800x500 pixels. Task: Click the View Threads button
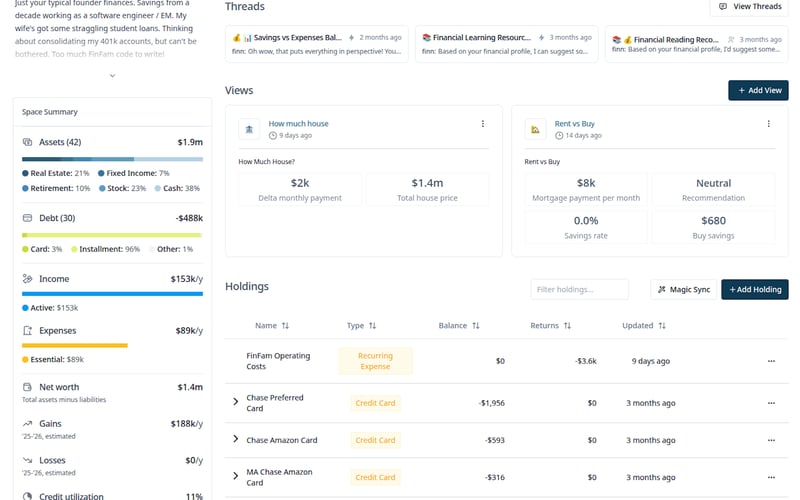(749, 7)
